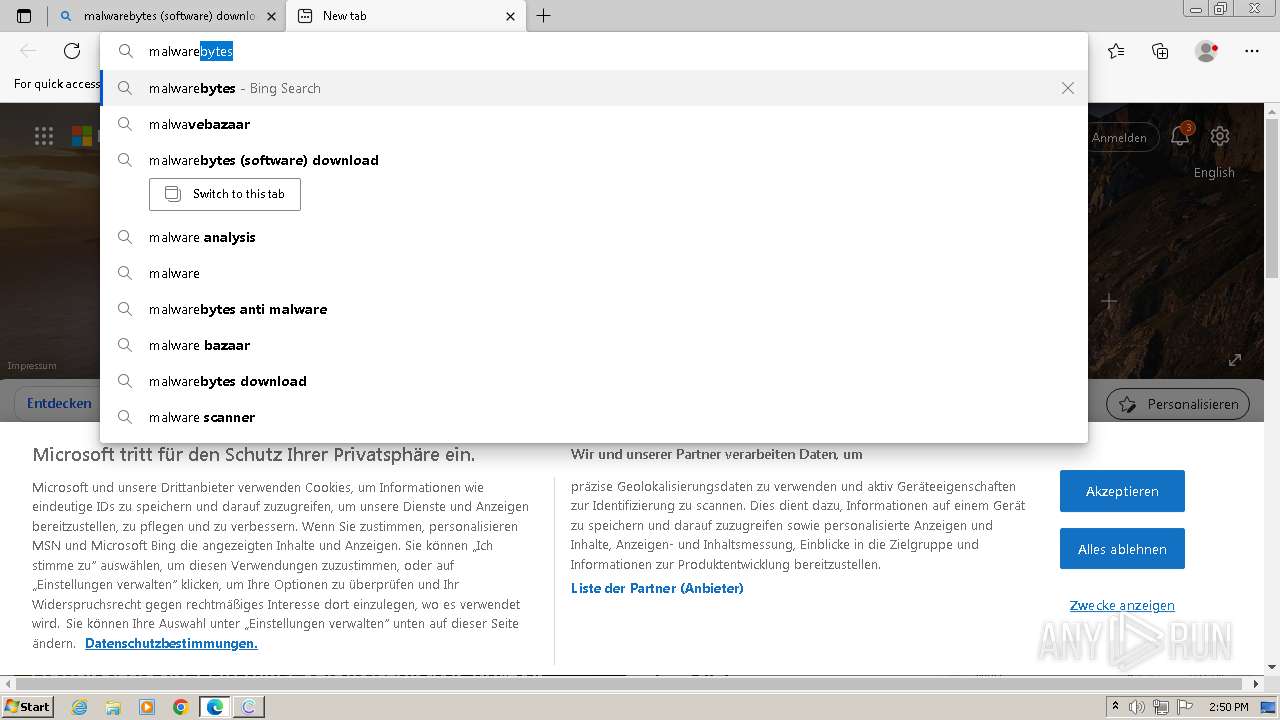Viewport: 1280px width, 720px height.
Task: Open Google Chrome from the taskbar
Action: point(181,707)
